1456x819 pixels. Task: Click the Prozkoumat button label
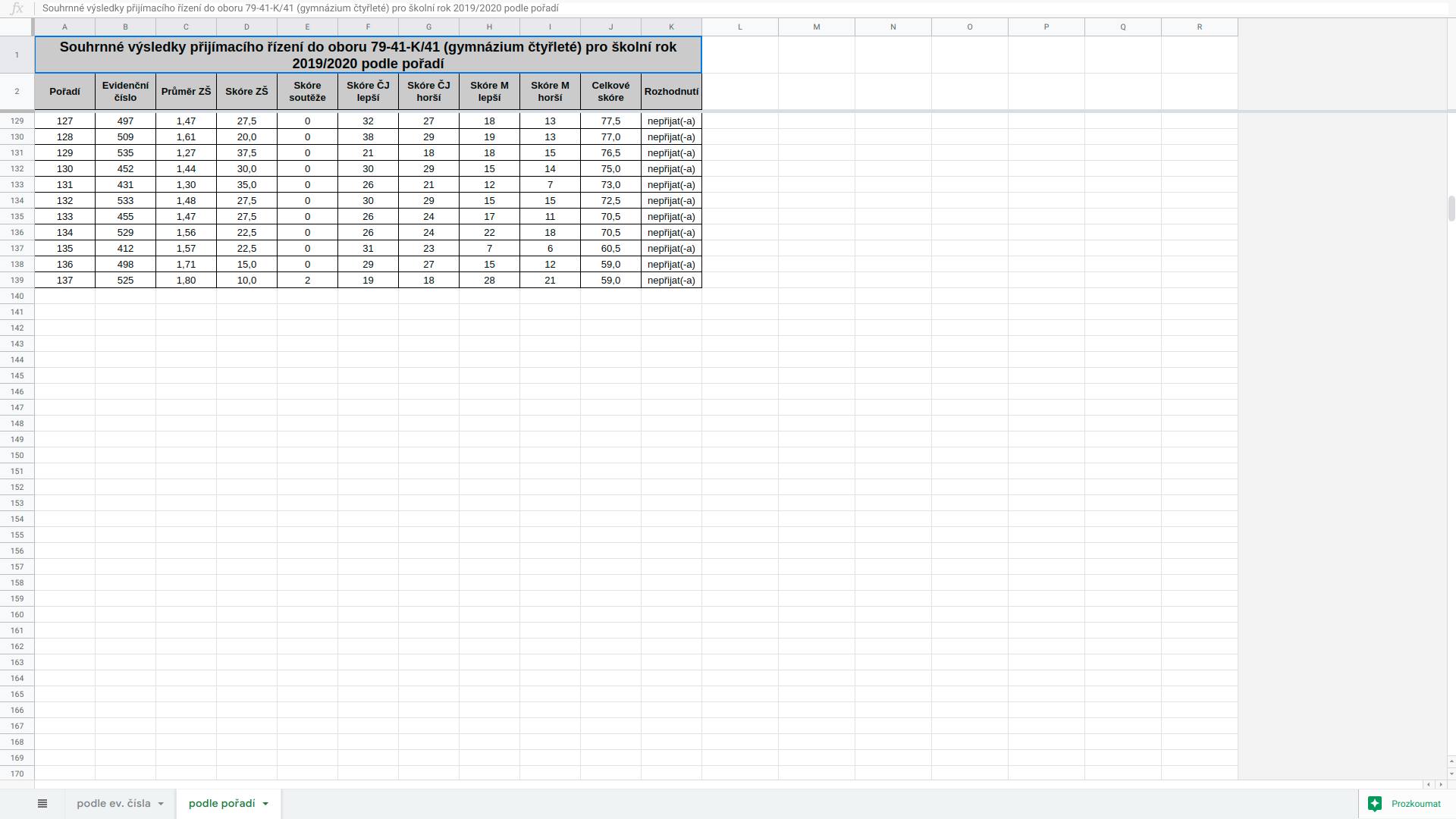coord(1416,804)
